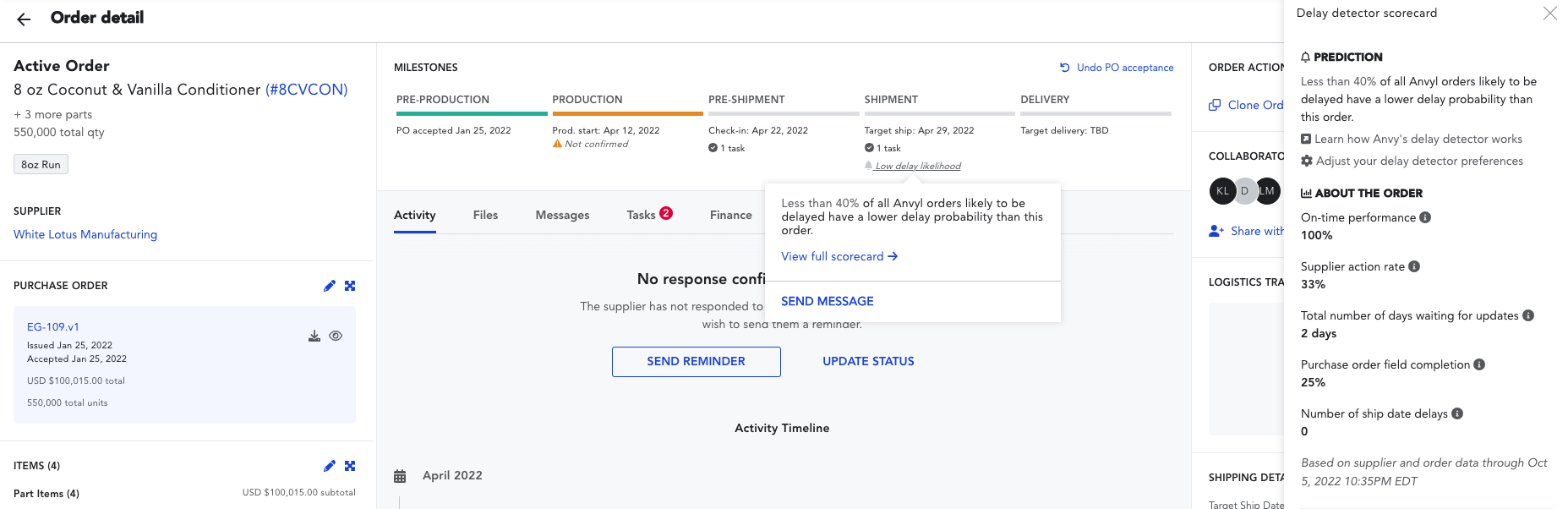This screenshot has width=1568, height=509.
Task: Click UPDATE STATUS
Action: [868, 361]
